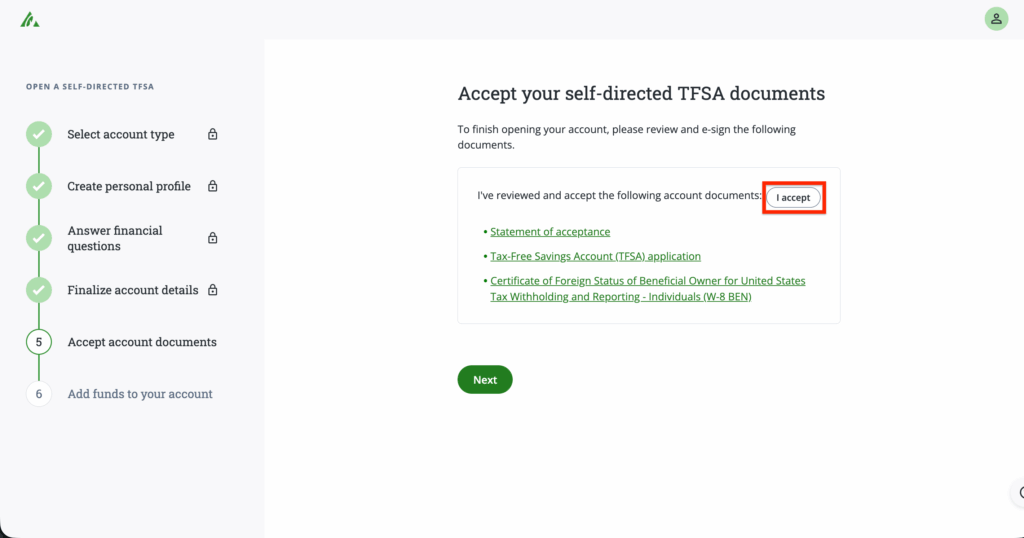Screen dimensions: 1024x538
Task: Click the lock icon beside Select account type
Action: coord(212,134)
